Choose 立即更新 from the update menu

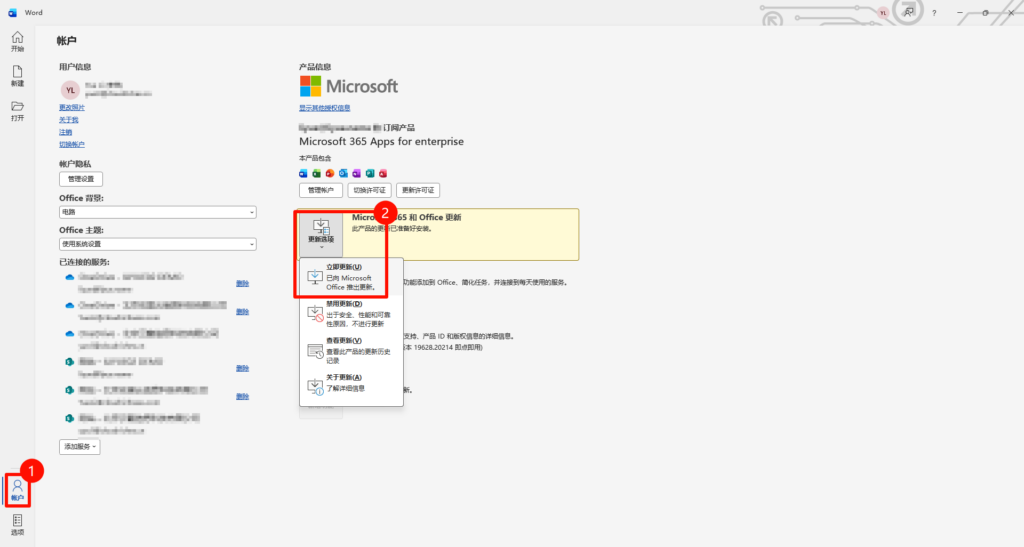[350, 277]
